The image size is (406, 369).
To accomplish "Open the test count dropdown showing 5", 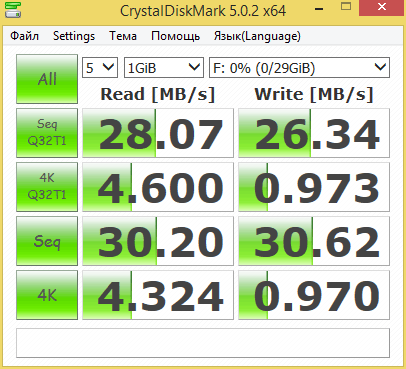I will click(100, 68).
